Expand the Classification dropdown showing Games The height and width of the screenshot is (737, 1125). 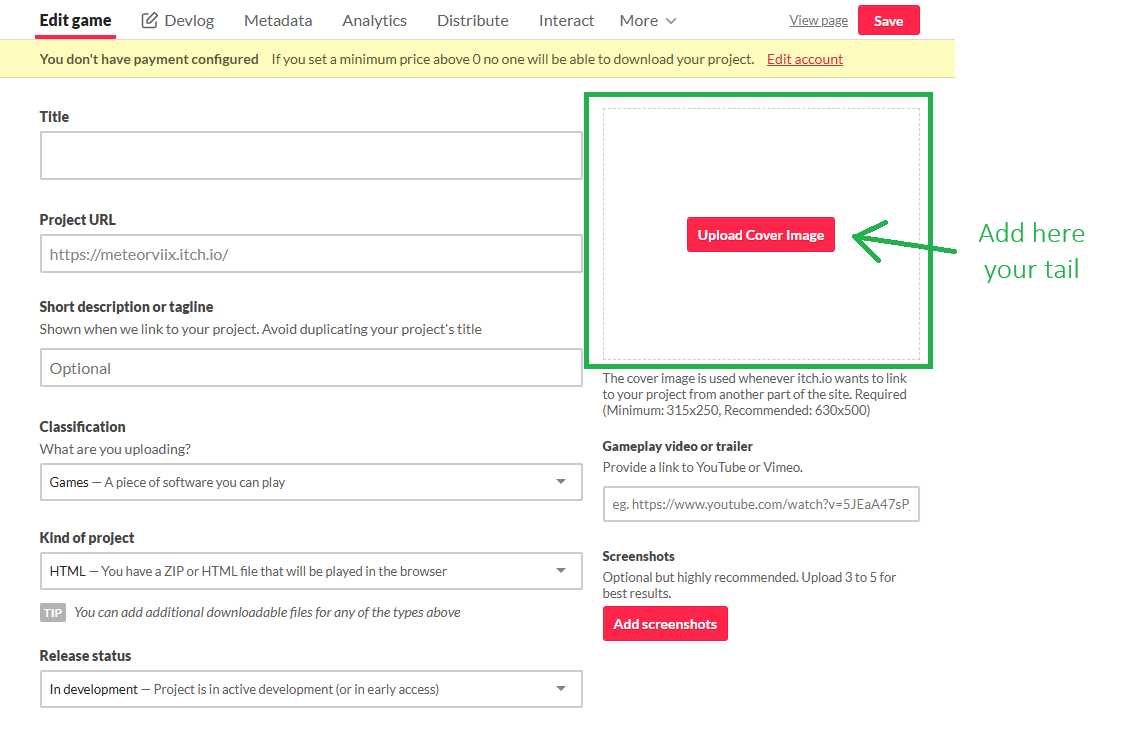[311, 482]
